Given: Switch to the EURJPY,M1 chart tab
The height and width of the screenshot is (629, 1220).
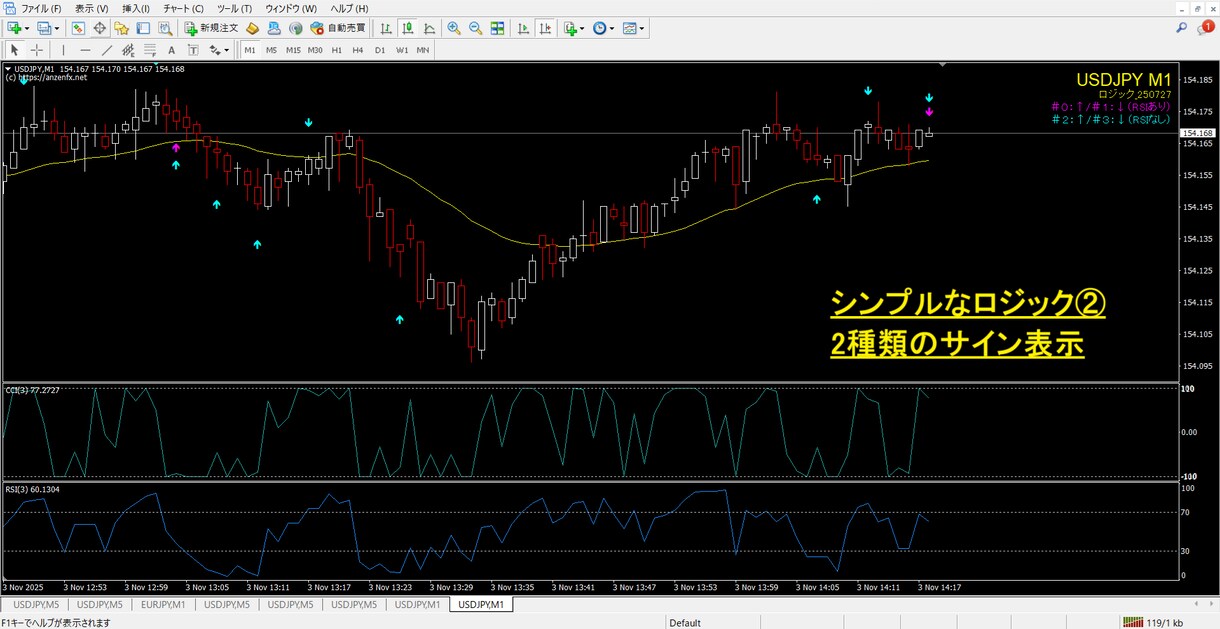Looking at the screenshot, I should click(x=163, y=605).
